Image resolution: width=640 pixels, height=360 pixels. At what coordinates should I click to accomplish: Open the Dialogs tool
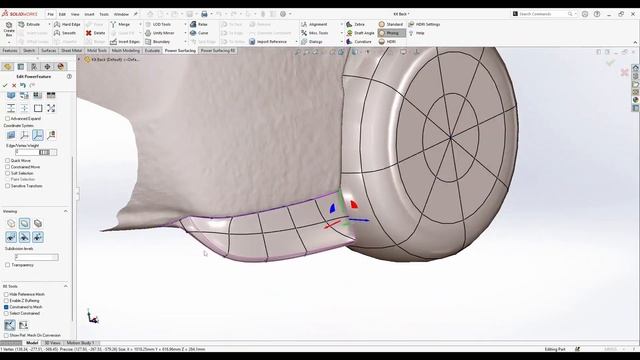[x=312, y=42]
